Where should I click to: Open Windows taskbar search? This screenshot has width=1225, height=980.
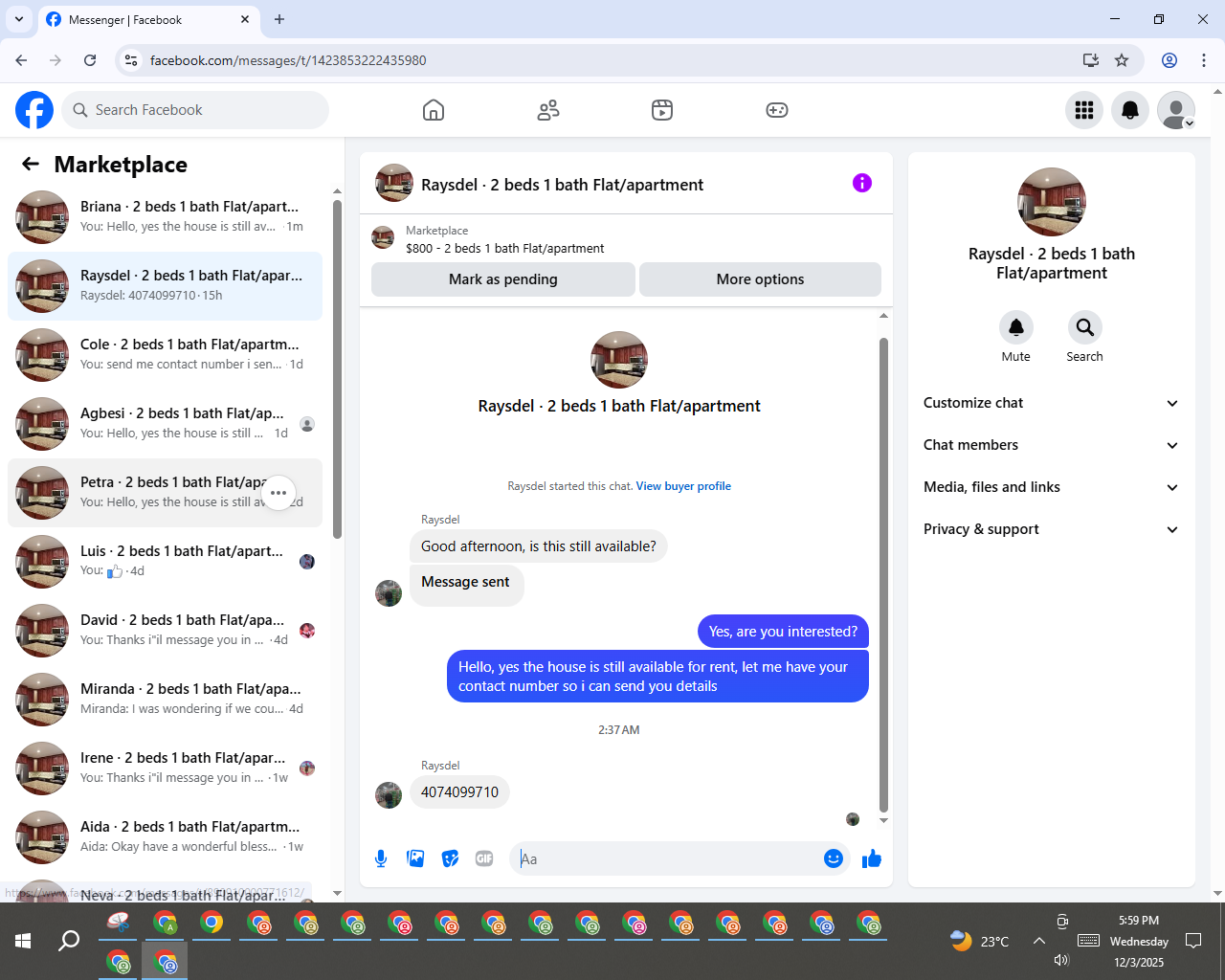tap(69, 941)
